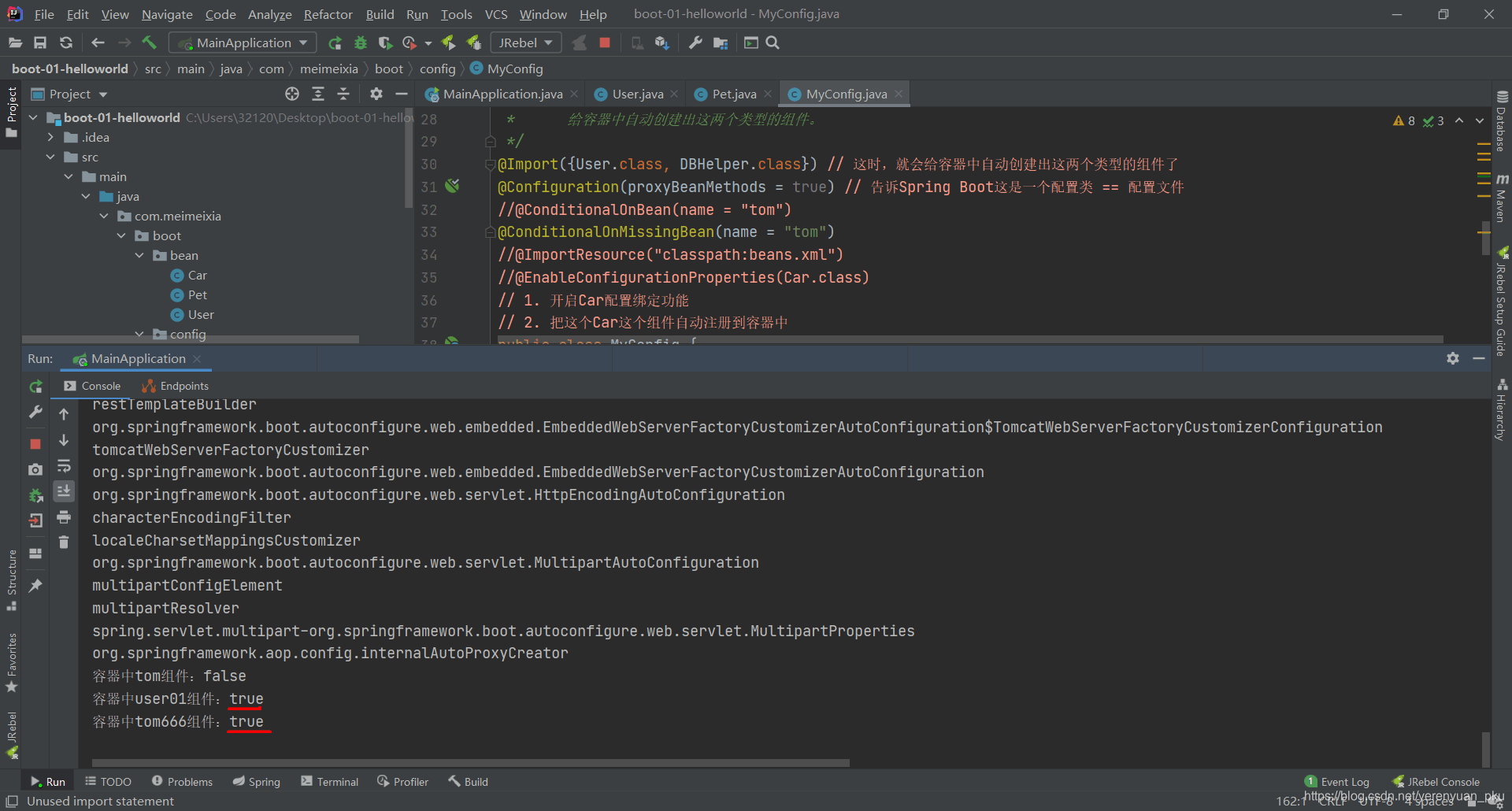Image resolution: width=1512 pixels, height=811 pixels.
Task: Open Problems tool window
Action: click(182, 782)
